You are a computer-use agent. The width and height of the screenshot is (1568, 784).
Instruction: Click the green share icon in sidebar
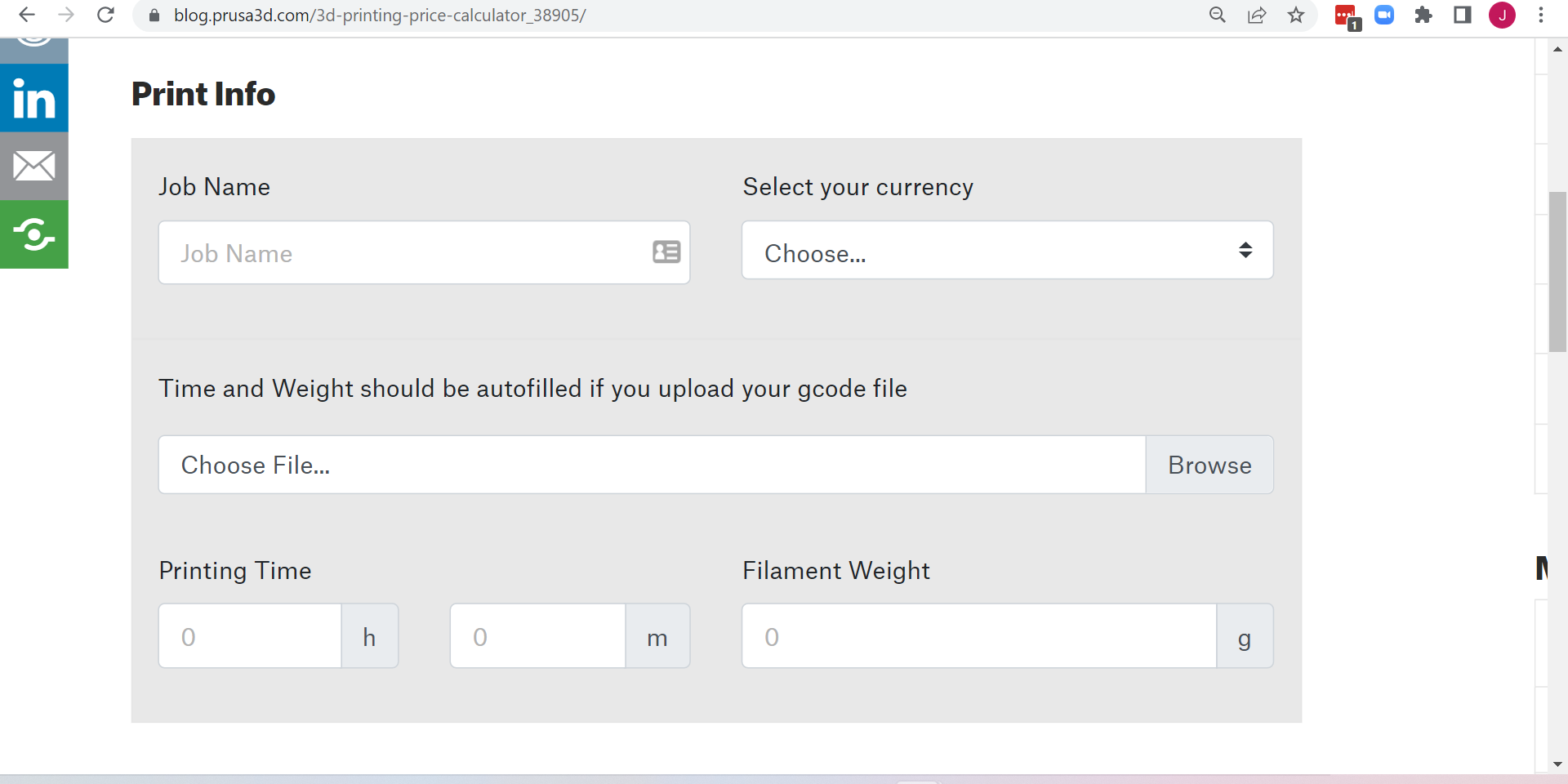[x=33, y=235]
